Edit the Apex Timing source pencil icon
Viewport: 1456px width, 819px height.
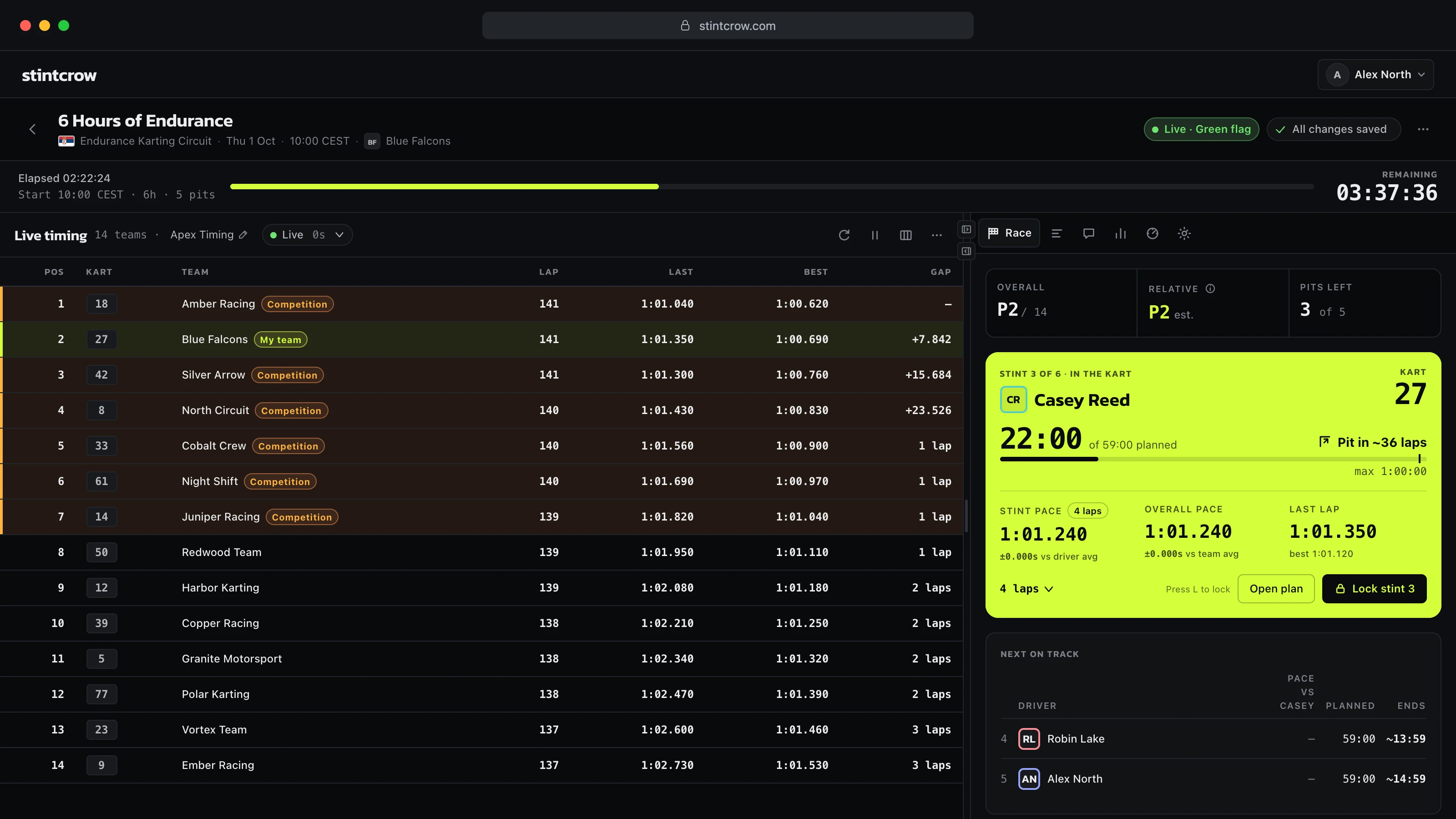tap(243, 235)
